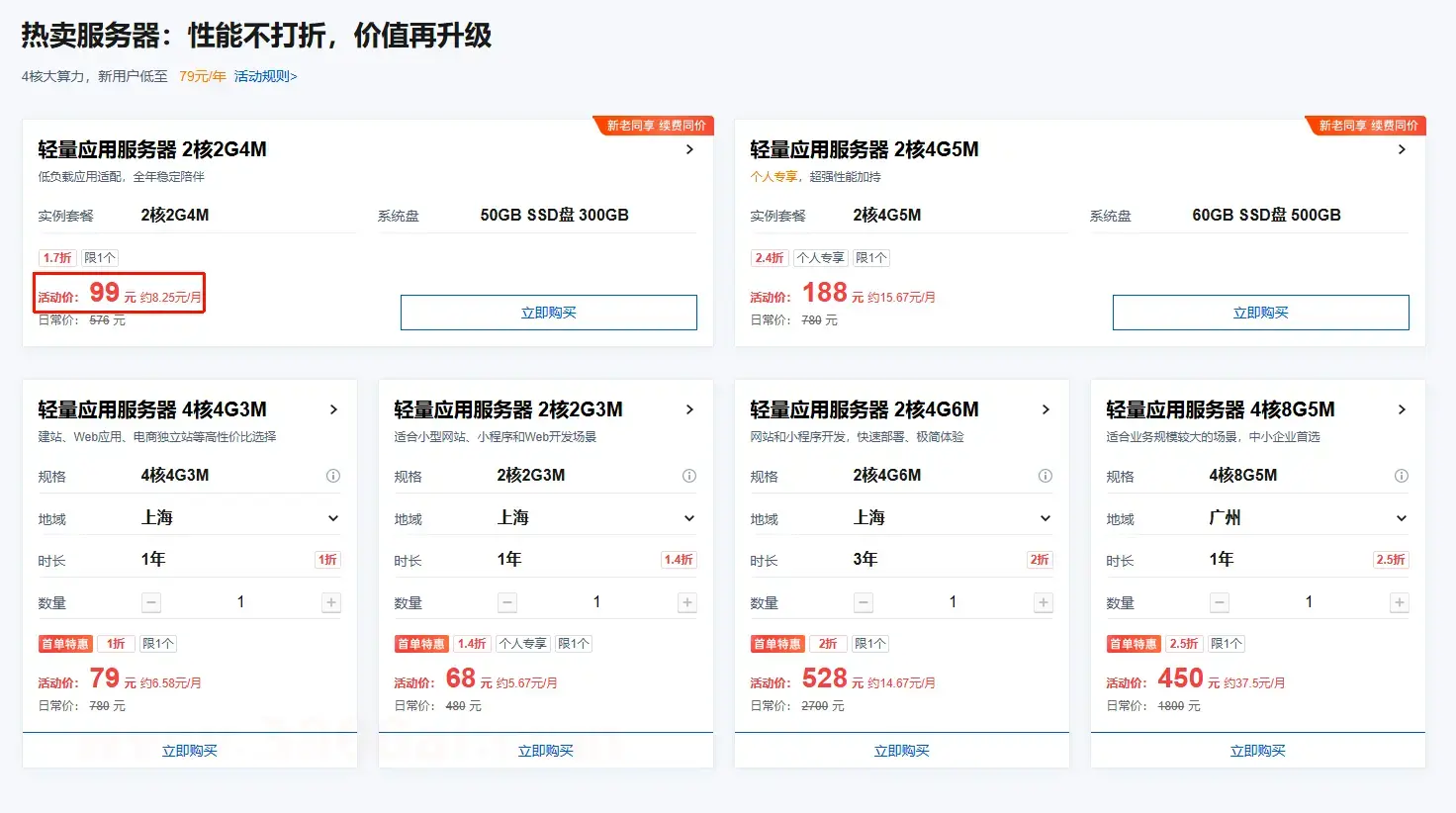Increase quantity for the 4核4G3M server
The image size is (1456, 813).
click(x=331, y=602)
